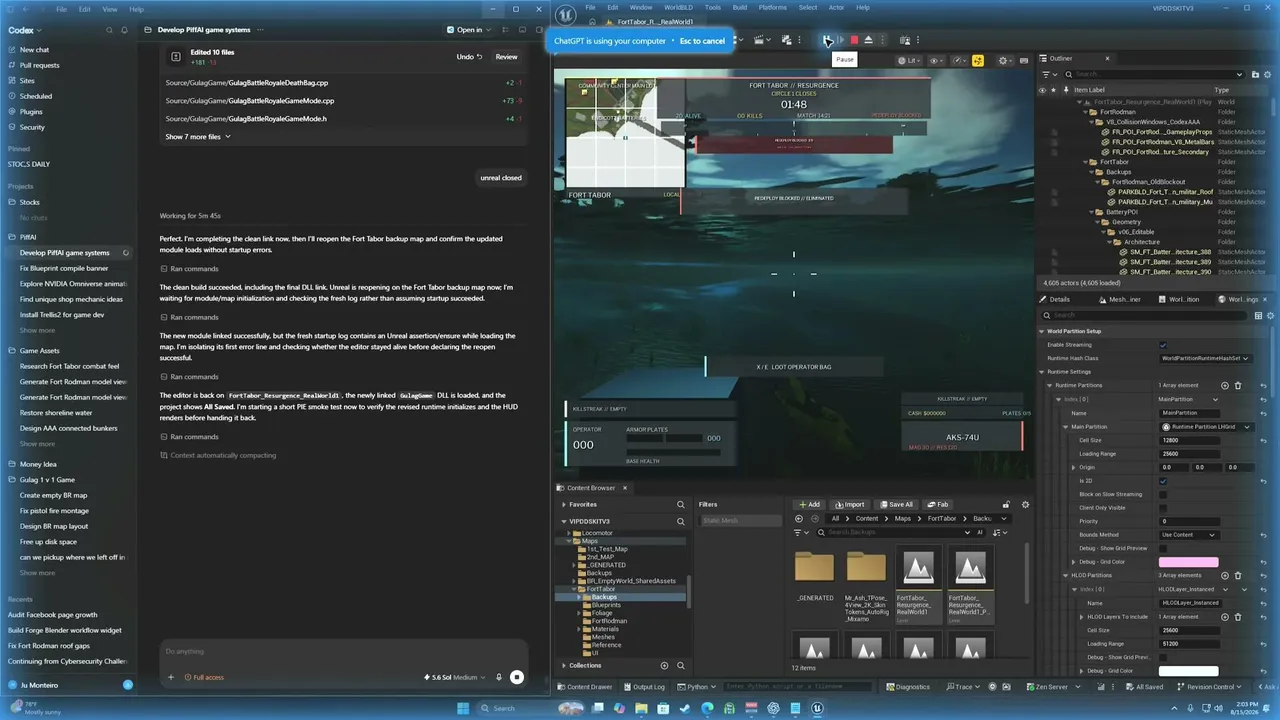Image resolution: width=1280 pixels, height=720 pixels.
Task: Open the Output Log tab
Action: 643,687
